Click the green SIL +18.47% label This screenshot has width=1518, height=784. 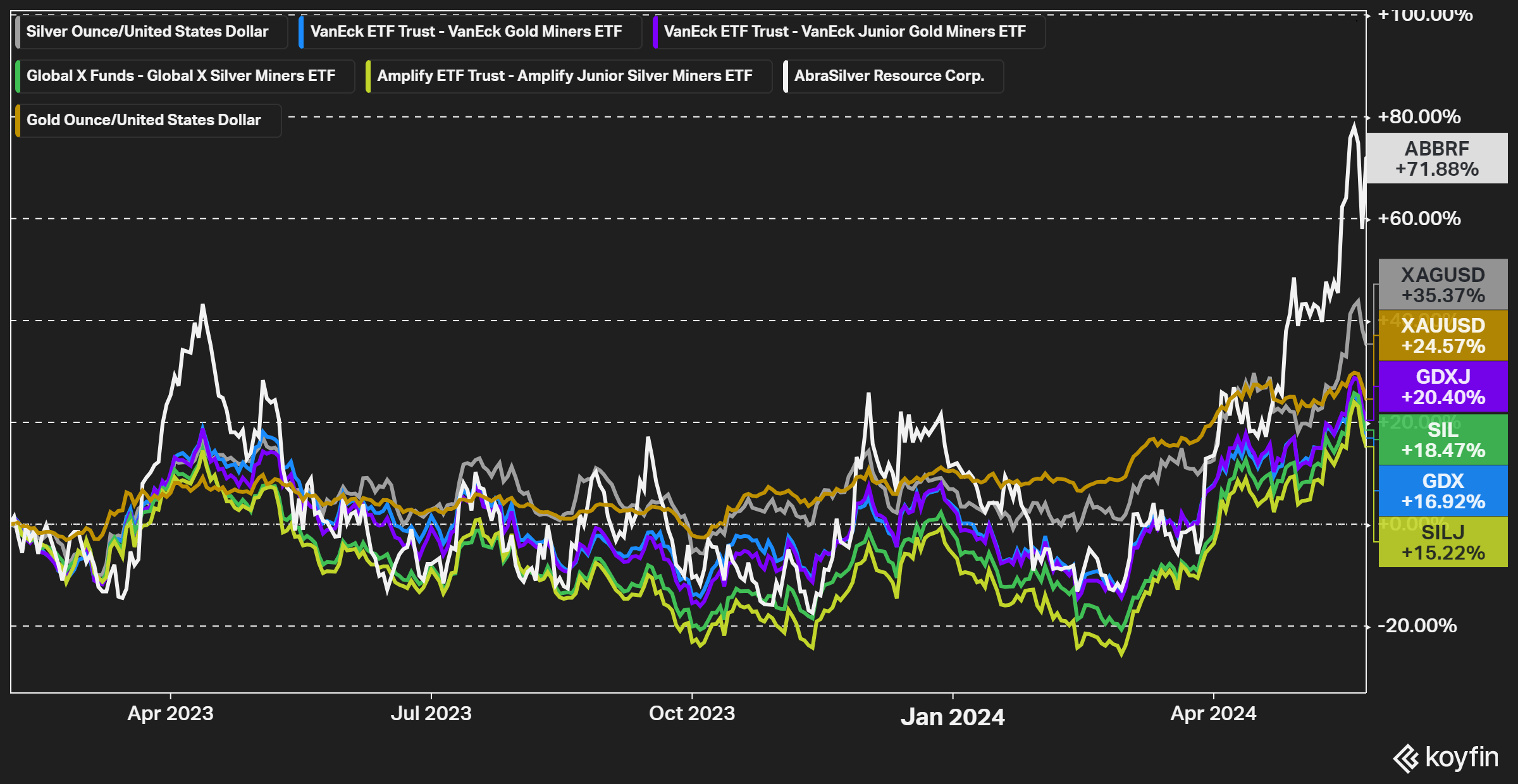1443,439
